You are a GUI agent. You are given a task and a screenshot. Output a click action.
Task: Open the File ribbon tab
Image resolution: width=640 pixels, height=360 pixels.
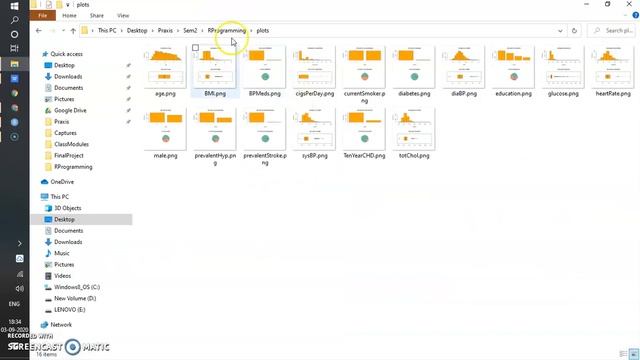42,16
